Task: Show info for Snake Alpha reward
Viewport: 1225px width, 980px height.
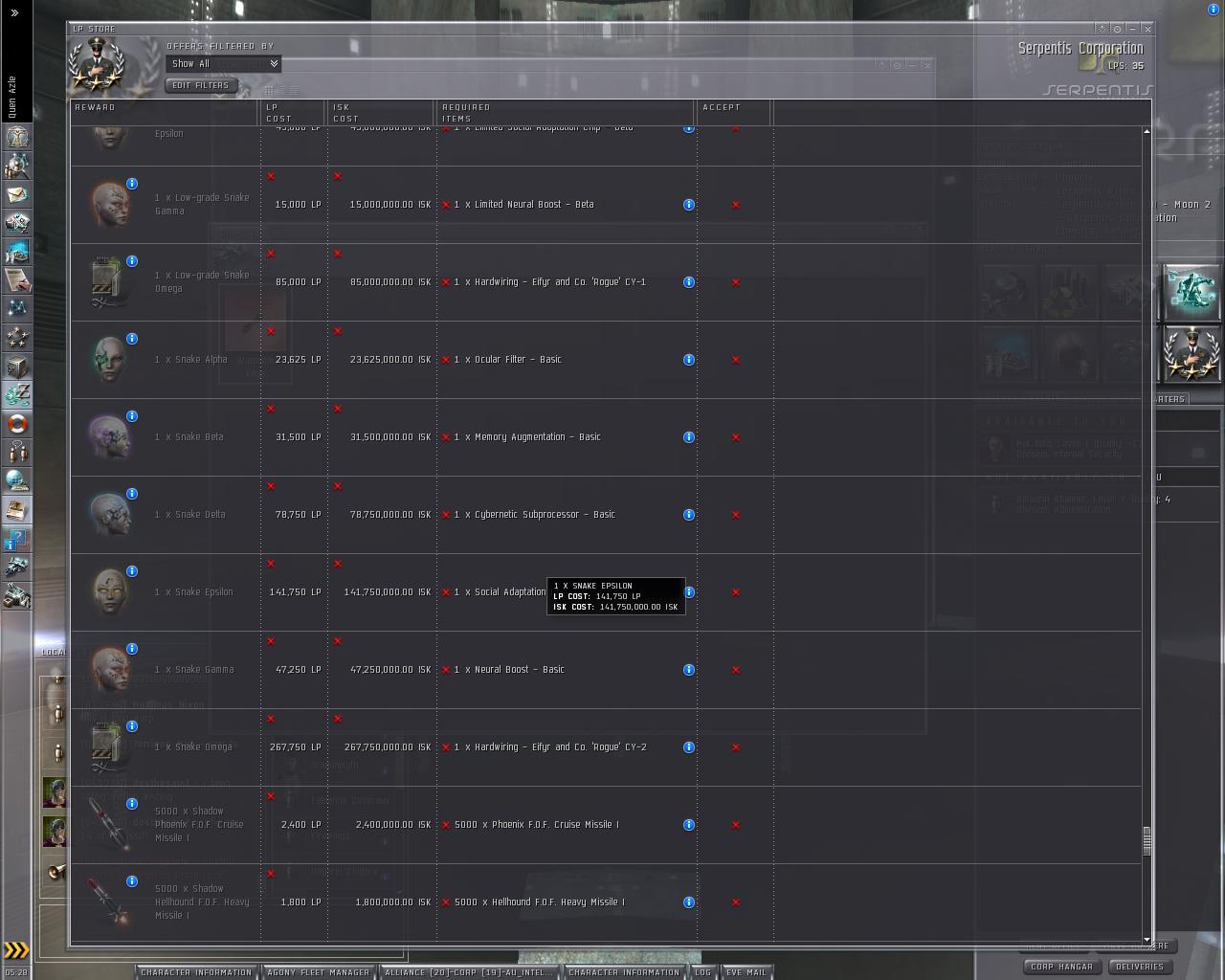Action: (132, 339)
